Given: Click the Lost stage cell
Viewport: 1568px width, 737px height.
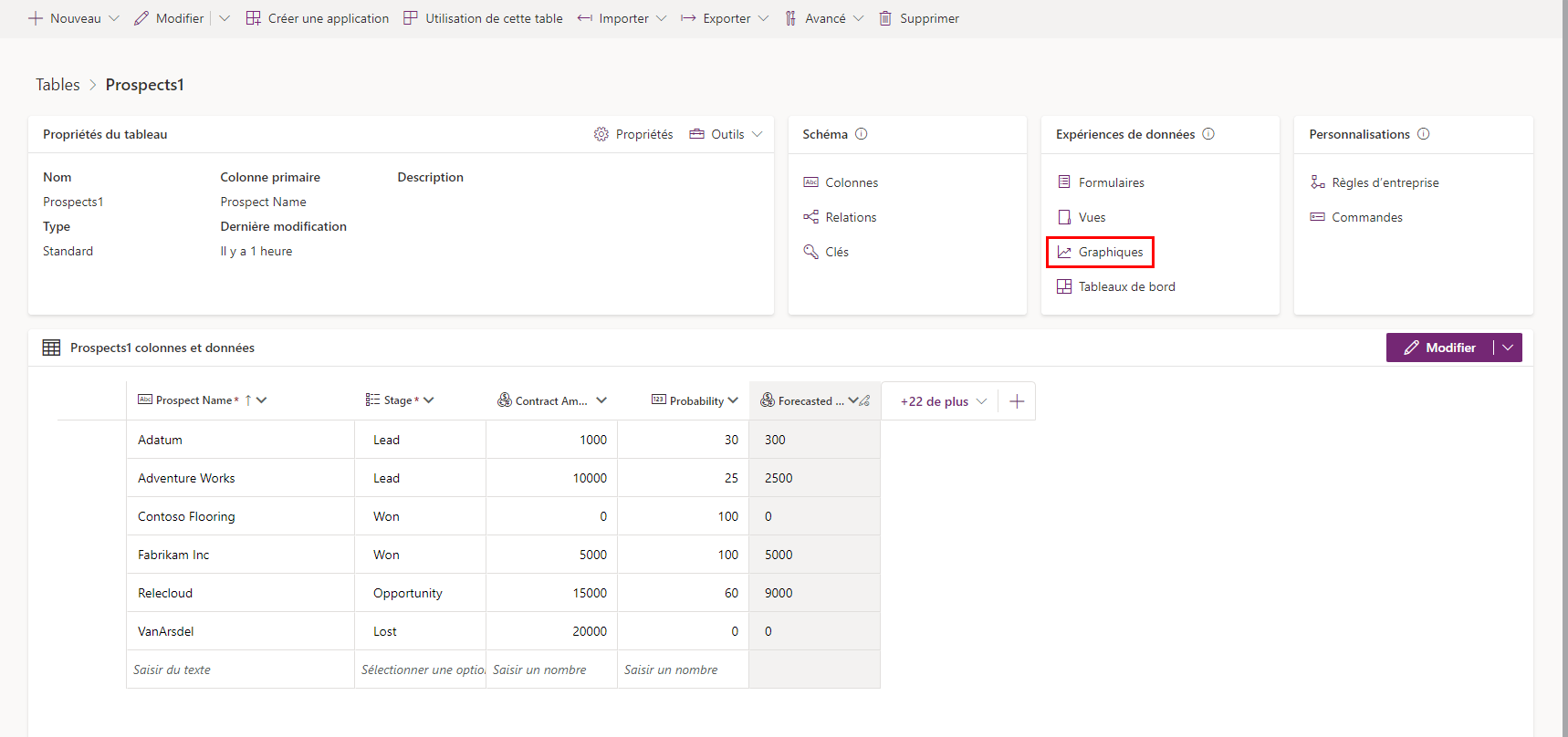Looking at the screenshot, I should tap(420, 631).
